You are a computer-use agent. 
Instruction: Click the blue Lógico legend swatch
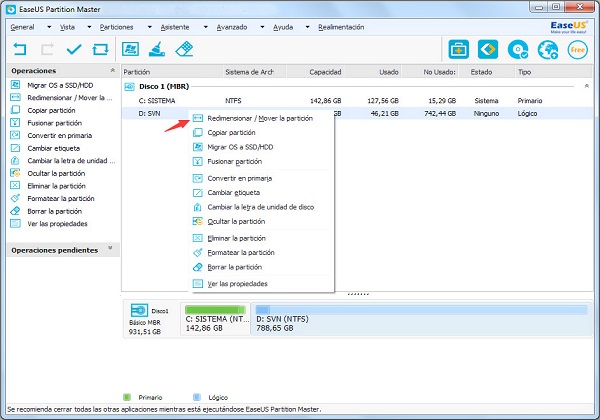click(x=197, y=397)
